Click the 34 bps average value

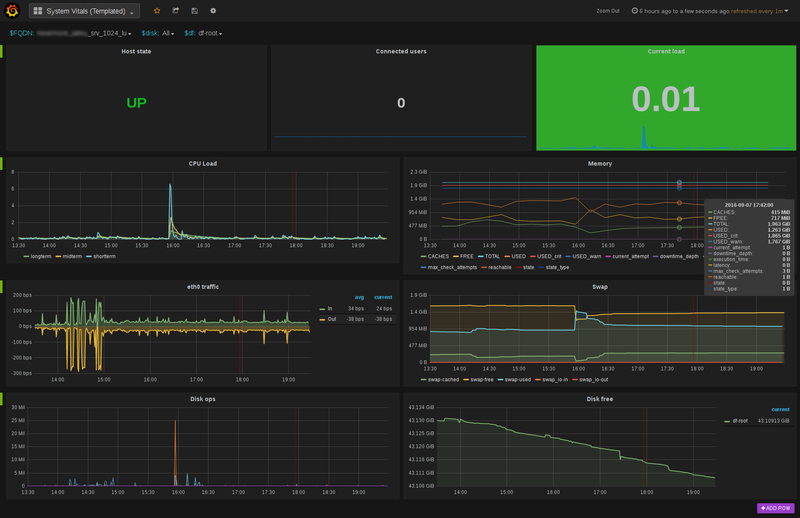click(x=356, y=309)
